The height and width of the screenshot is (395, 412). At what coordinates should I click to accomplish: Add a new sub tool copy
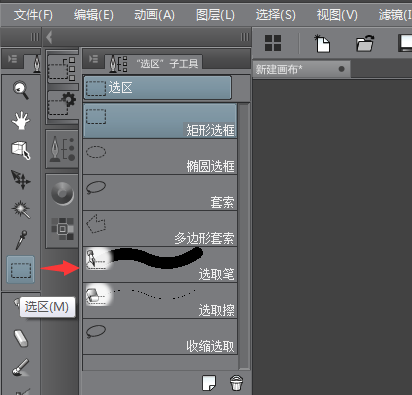click(x=209, y=383)
